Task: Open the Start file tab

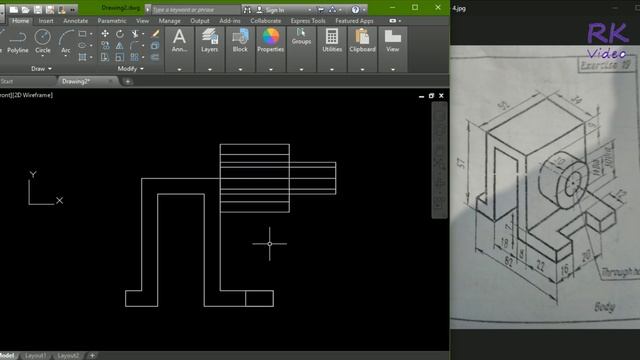Action: (x=7, y=81)
